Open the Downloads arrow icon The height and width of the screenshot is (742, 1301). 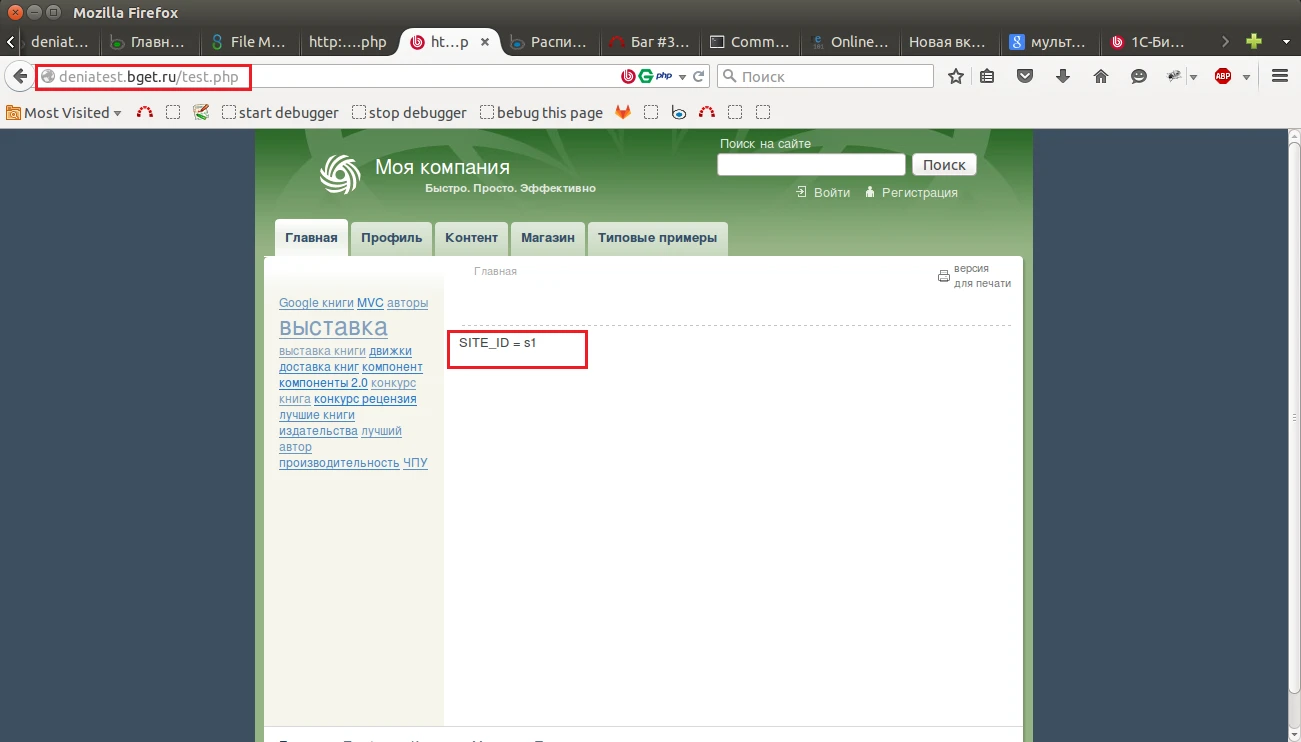[x=1063, y=76]
